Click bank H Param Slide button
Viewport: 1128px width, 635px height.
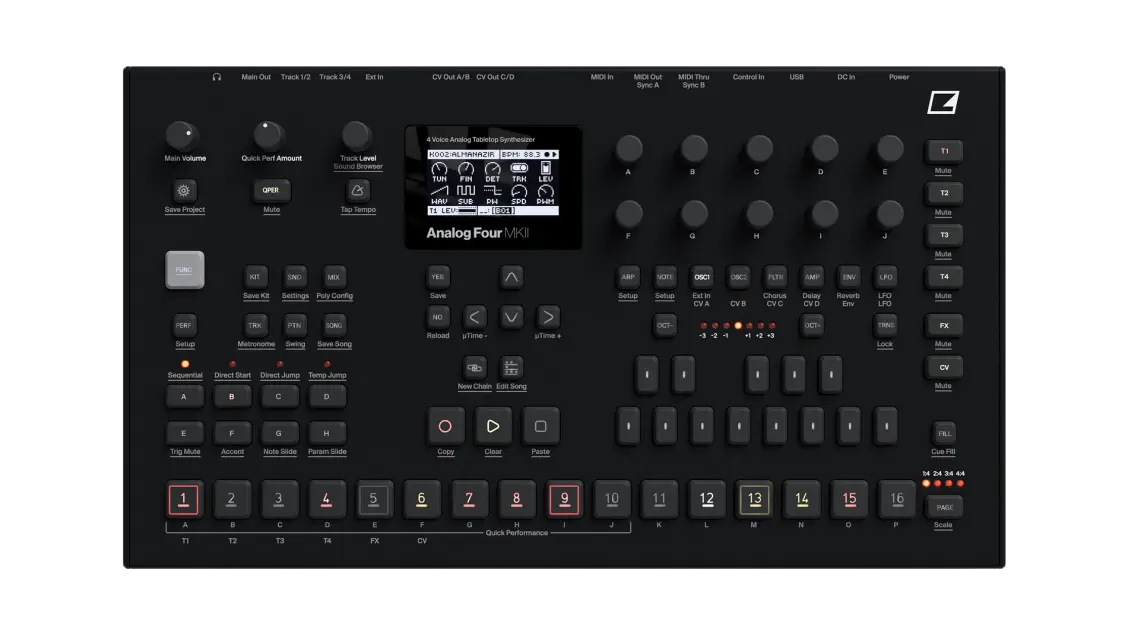[327, 434]
